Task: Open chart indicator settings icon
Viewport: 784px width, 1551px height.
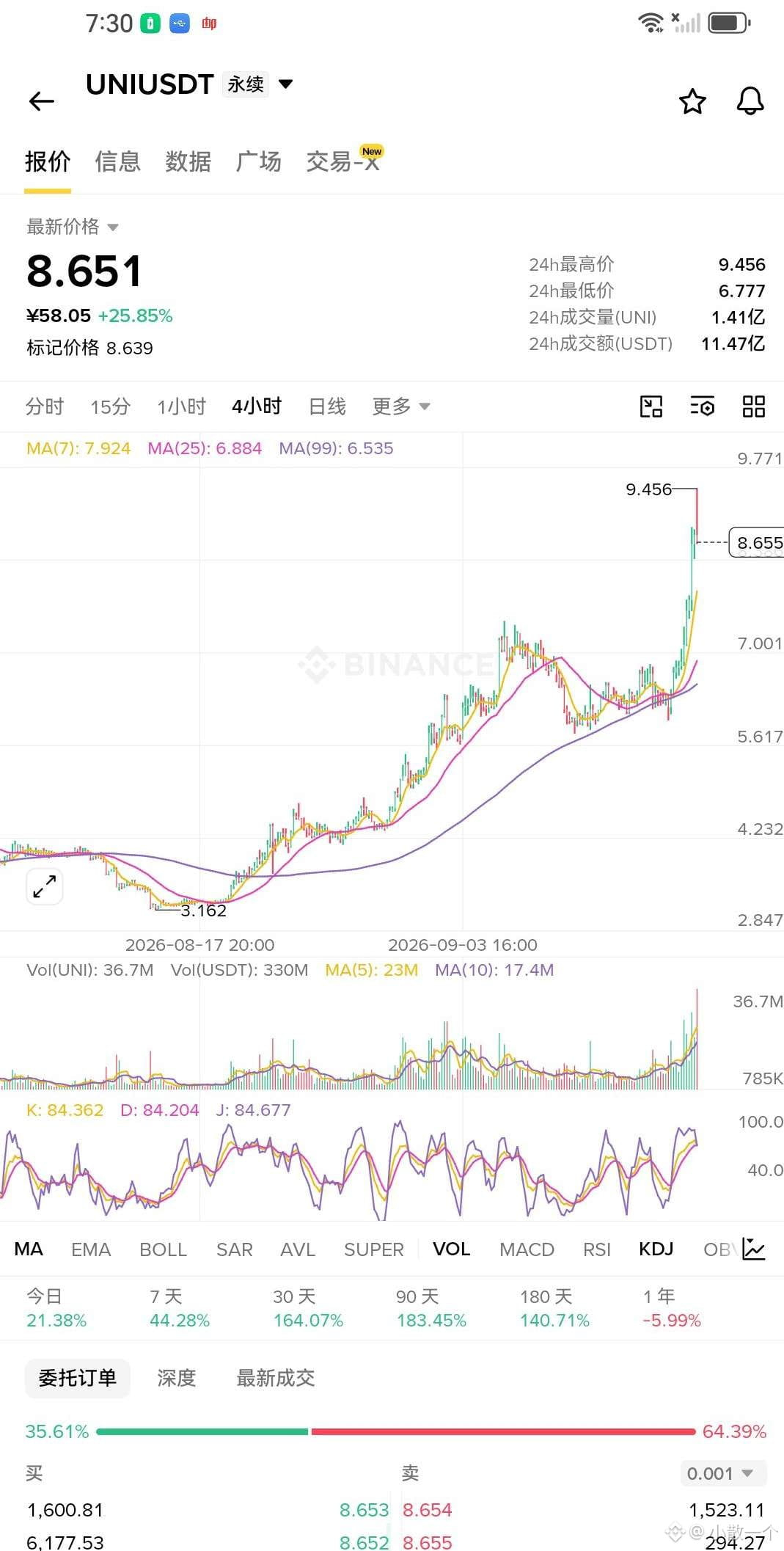Action: tap(702, 406)
